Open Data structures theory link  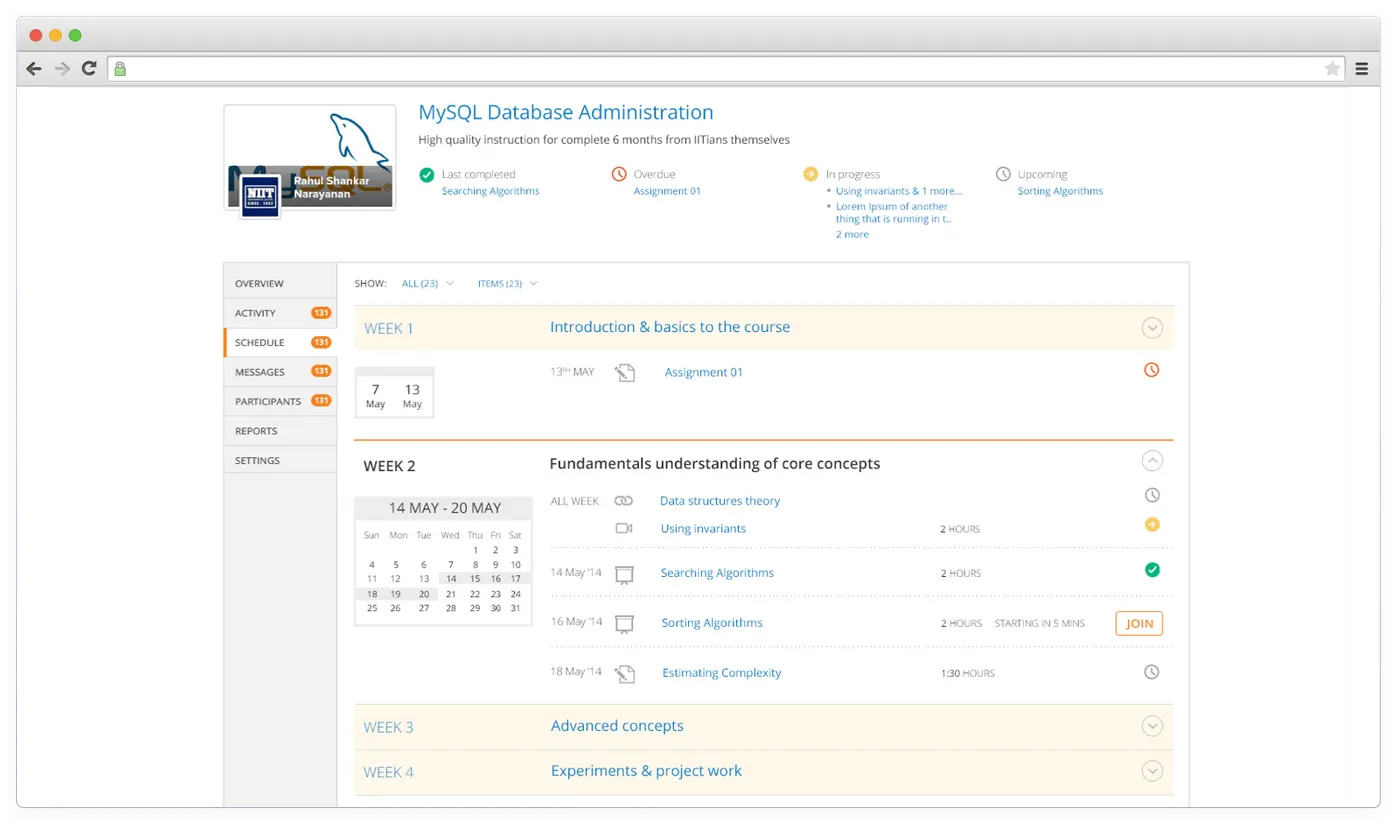pyautogui.click(x=720, y=501)
